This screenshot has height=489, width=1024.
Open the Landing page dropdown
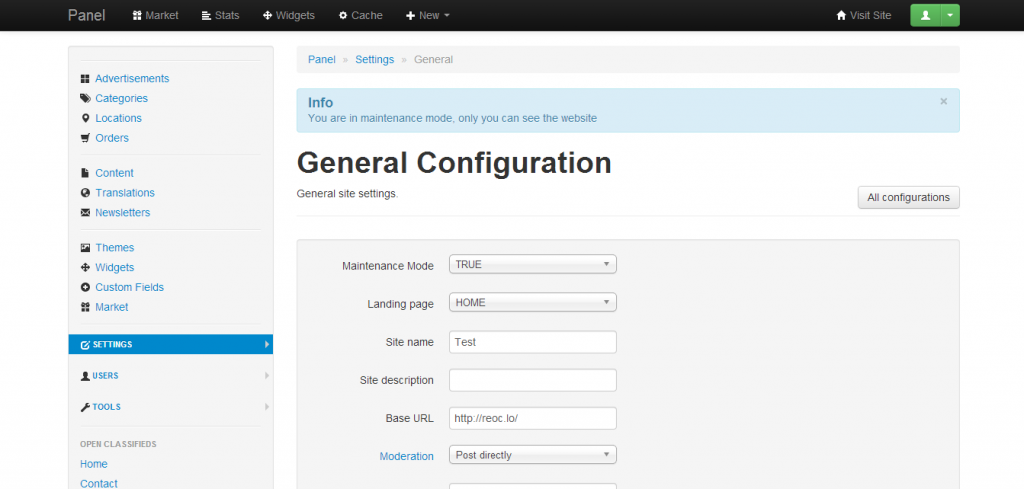click(x=532, y=302)
